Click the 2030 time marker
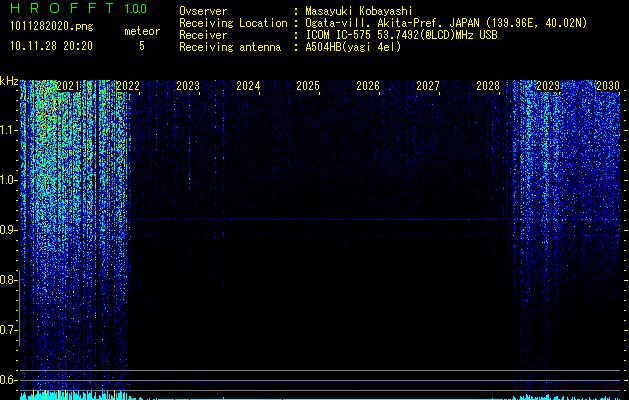Viewport: 629px width, 400px height. pos(608,86)
